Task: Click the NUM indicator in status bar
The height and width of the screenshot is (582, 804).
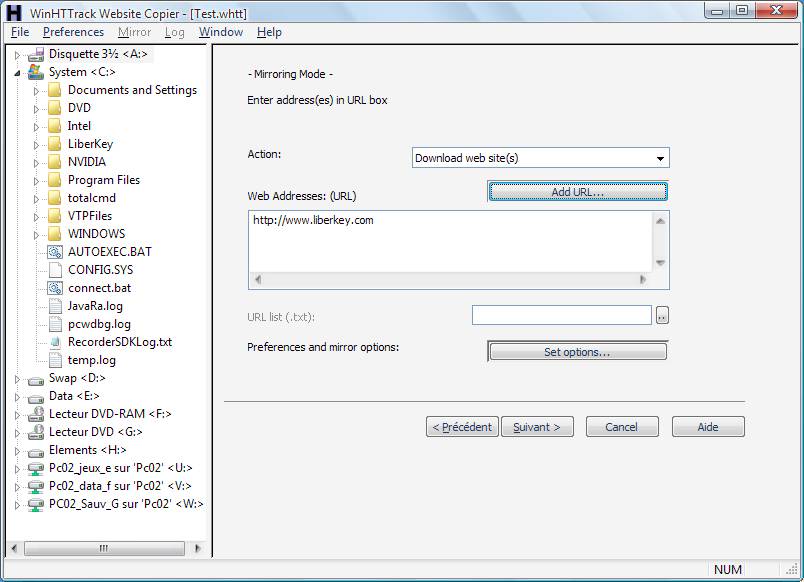Action: 728,569
